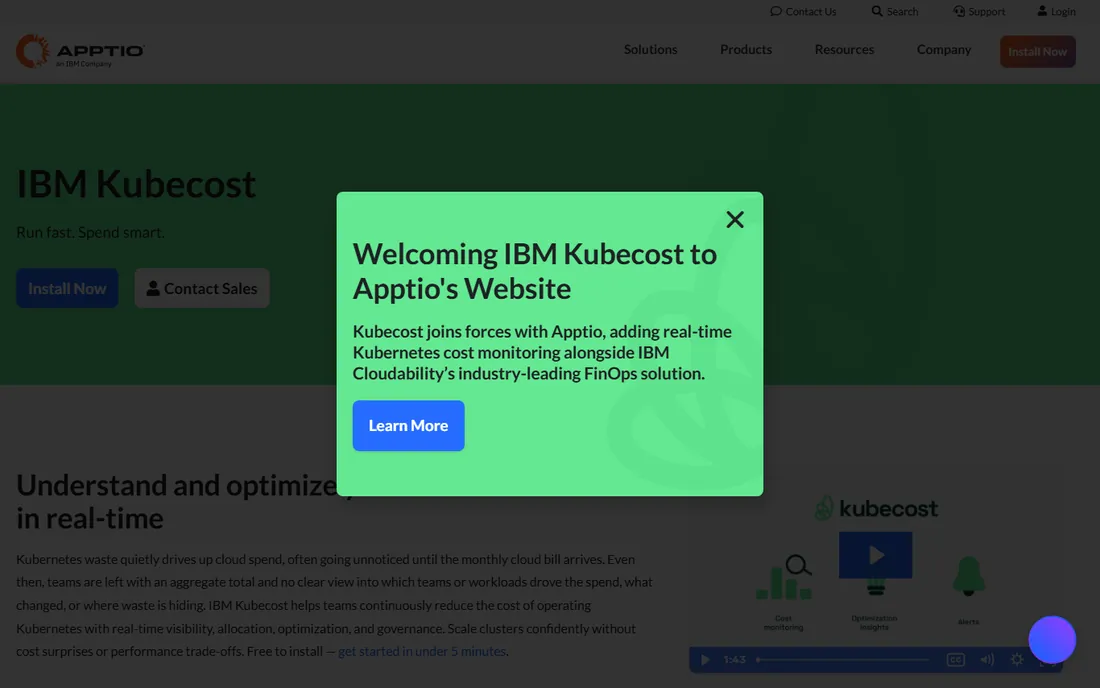Viewport: 1100px width, 688px height.
Task: Close the Welcoming IBM Kubecost popup
Action: pos(735,220)
